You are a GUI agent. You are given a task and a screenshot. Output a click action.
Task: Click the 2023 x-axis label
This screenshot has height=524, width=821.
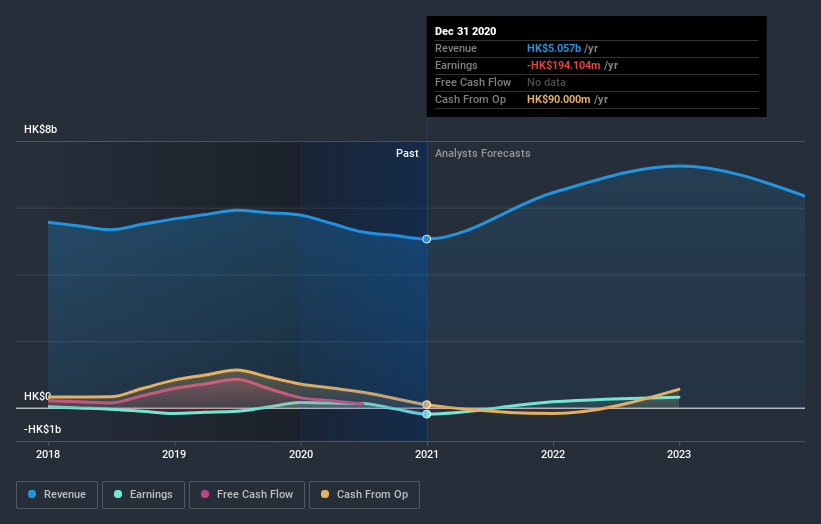tap(679, 454)
